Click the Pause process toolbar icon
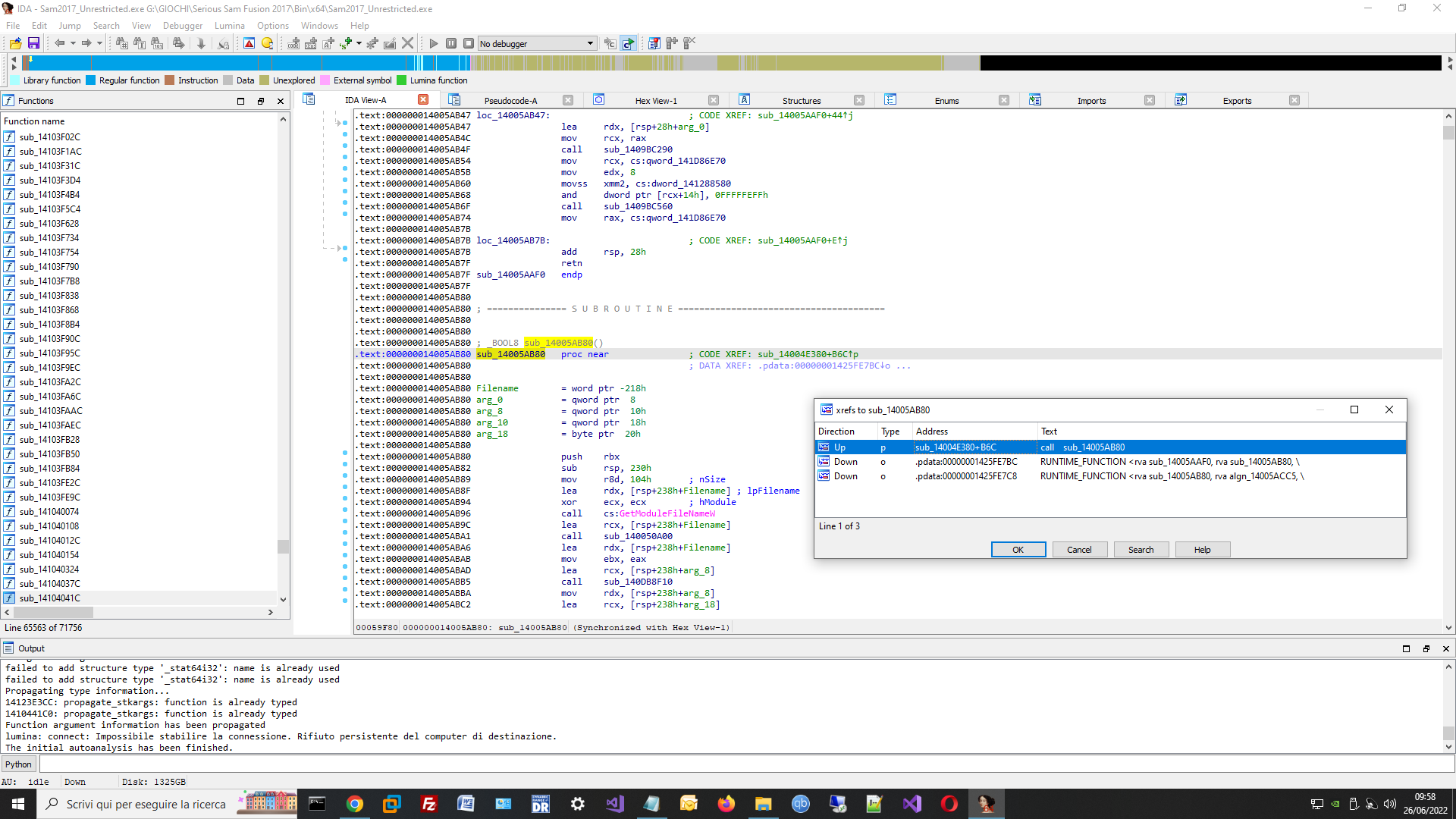The height and width of the screenshot is (819, 1456). pos(451,43)
